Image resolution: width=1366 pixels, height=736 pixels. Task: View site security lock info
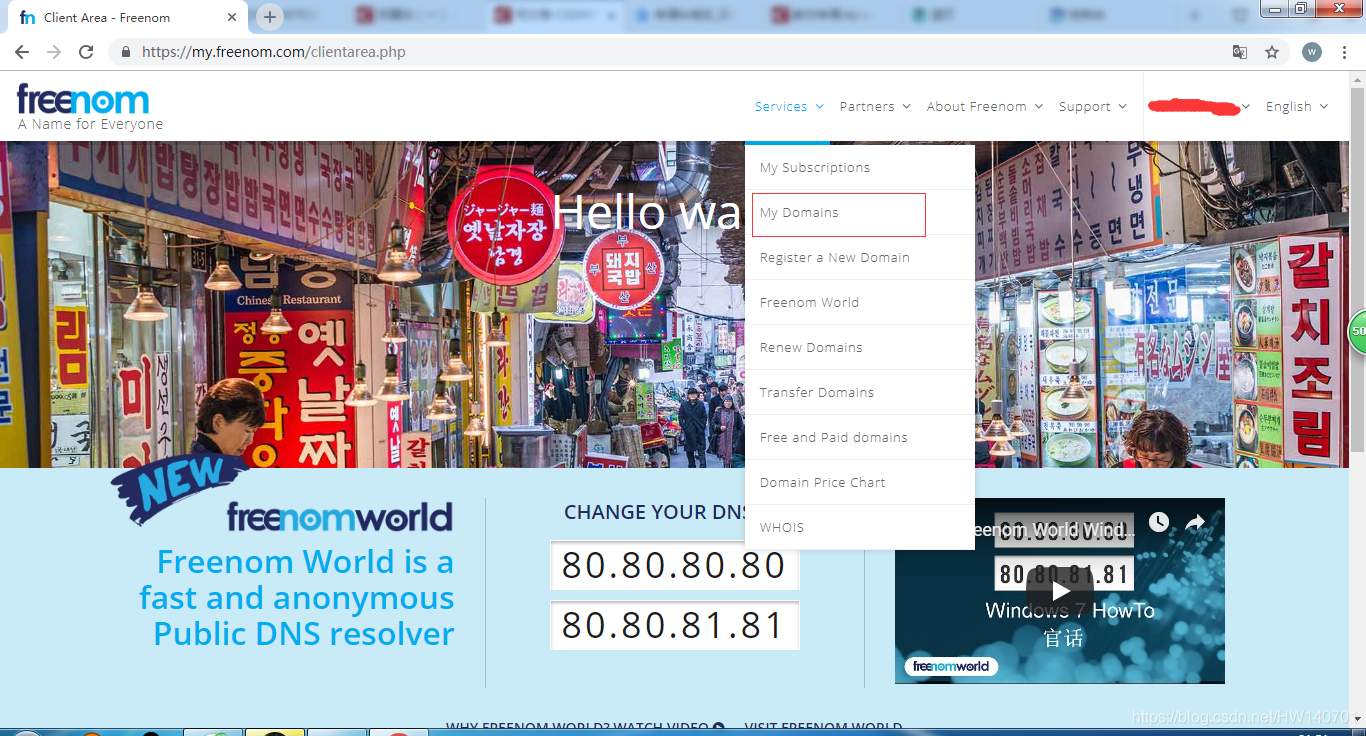[x=126, y=52]
